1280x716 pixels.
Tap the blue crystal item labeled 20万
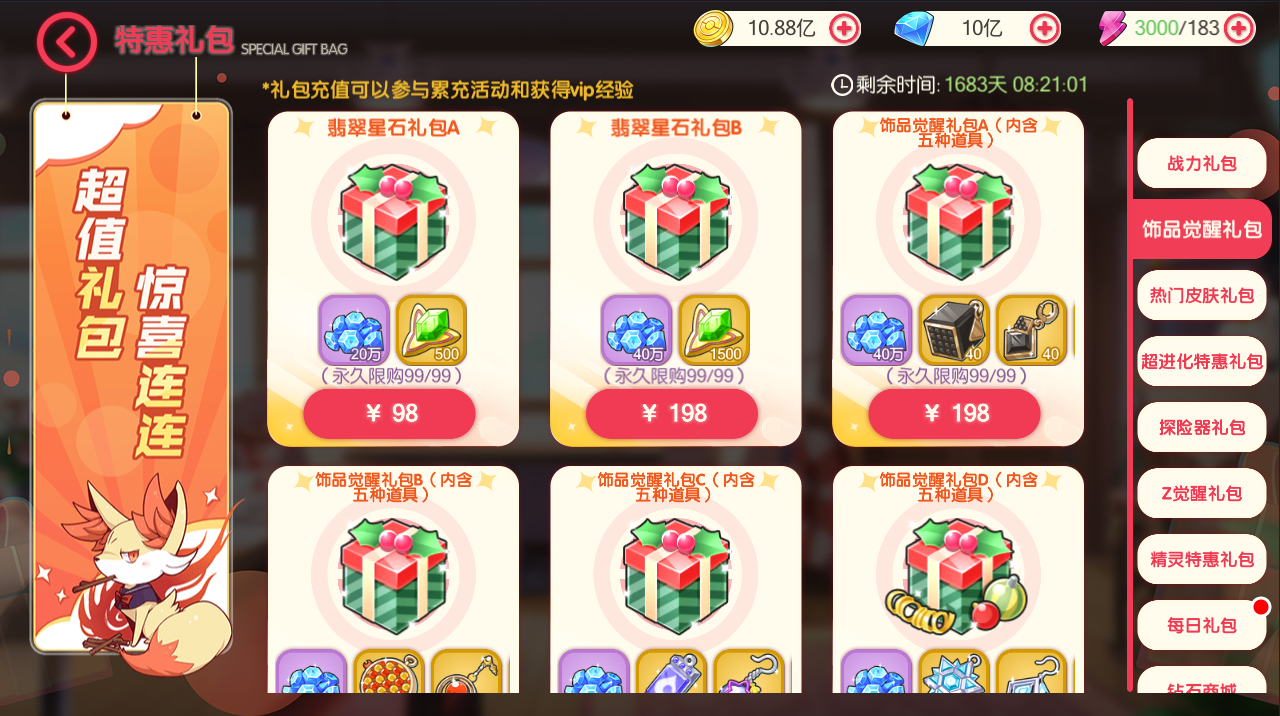point(354,330)
